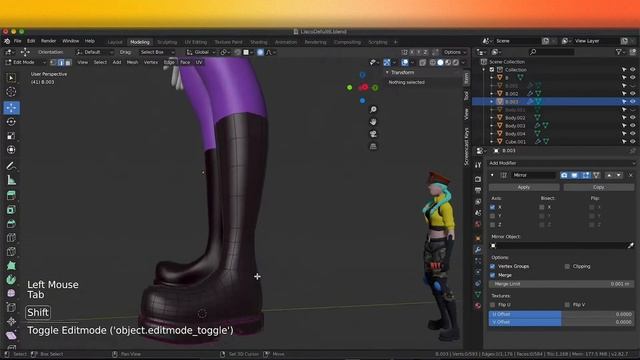Enable Flip U texture checkbox

492,304
